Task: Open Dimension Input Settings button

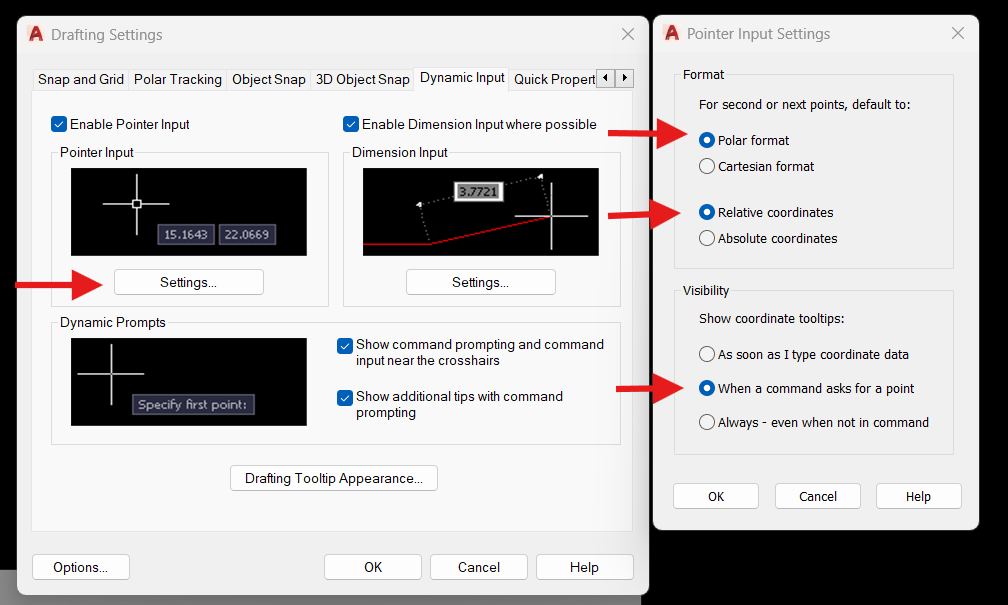Action: point(480,282)
